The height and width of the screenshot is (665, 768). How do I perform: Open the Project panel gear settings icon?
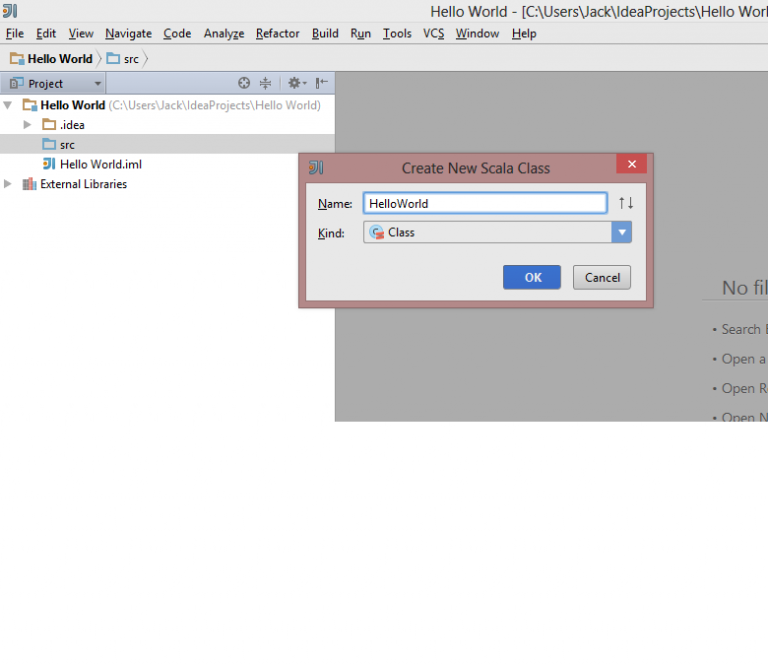(x=295, y=84)
